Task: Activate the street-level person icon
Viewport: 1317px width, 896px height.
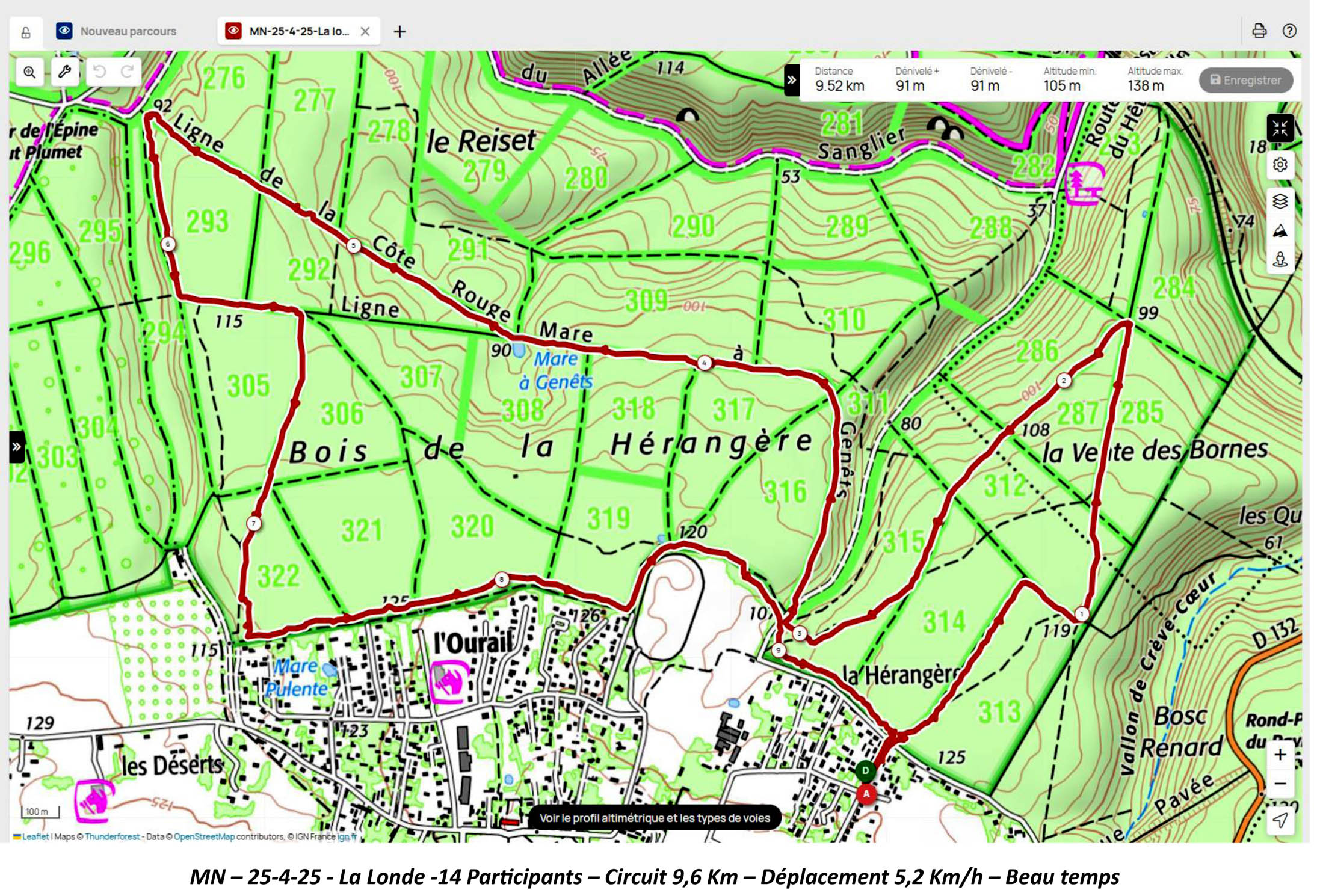Action: pyautogui.click(x=1280, y=260)
